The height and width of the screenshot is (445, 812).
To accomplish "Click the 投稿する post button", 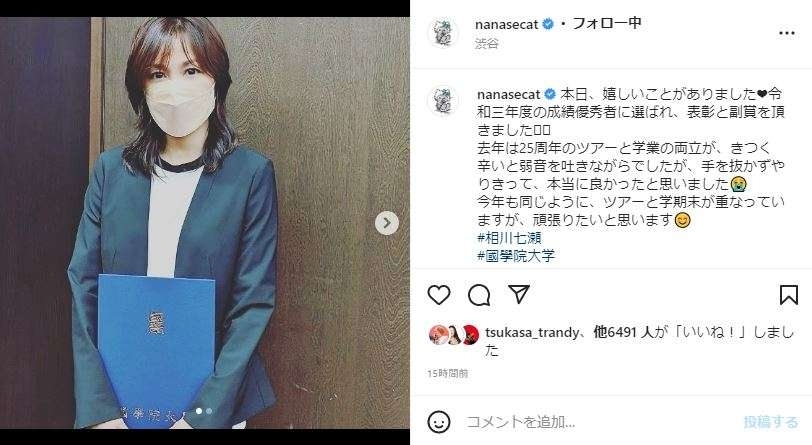I will [771, 422].
